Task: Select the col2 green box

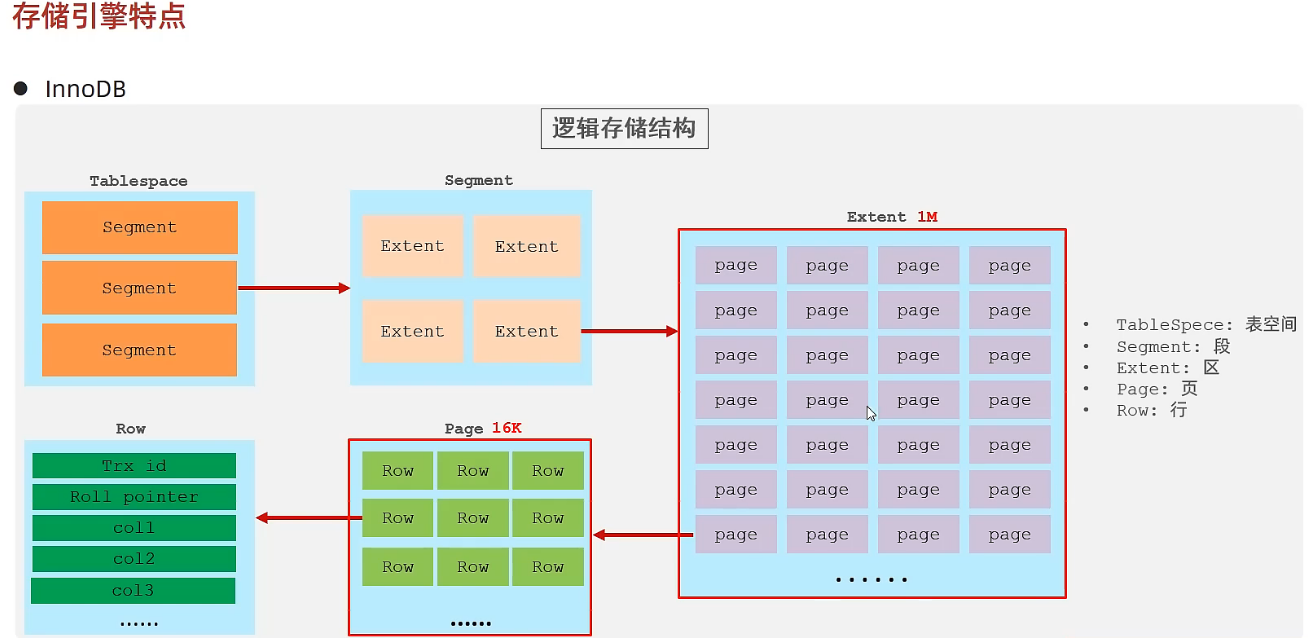Action: click(x=134, y=559)
